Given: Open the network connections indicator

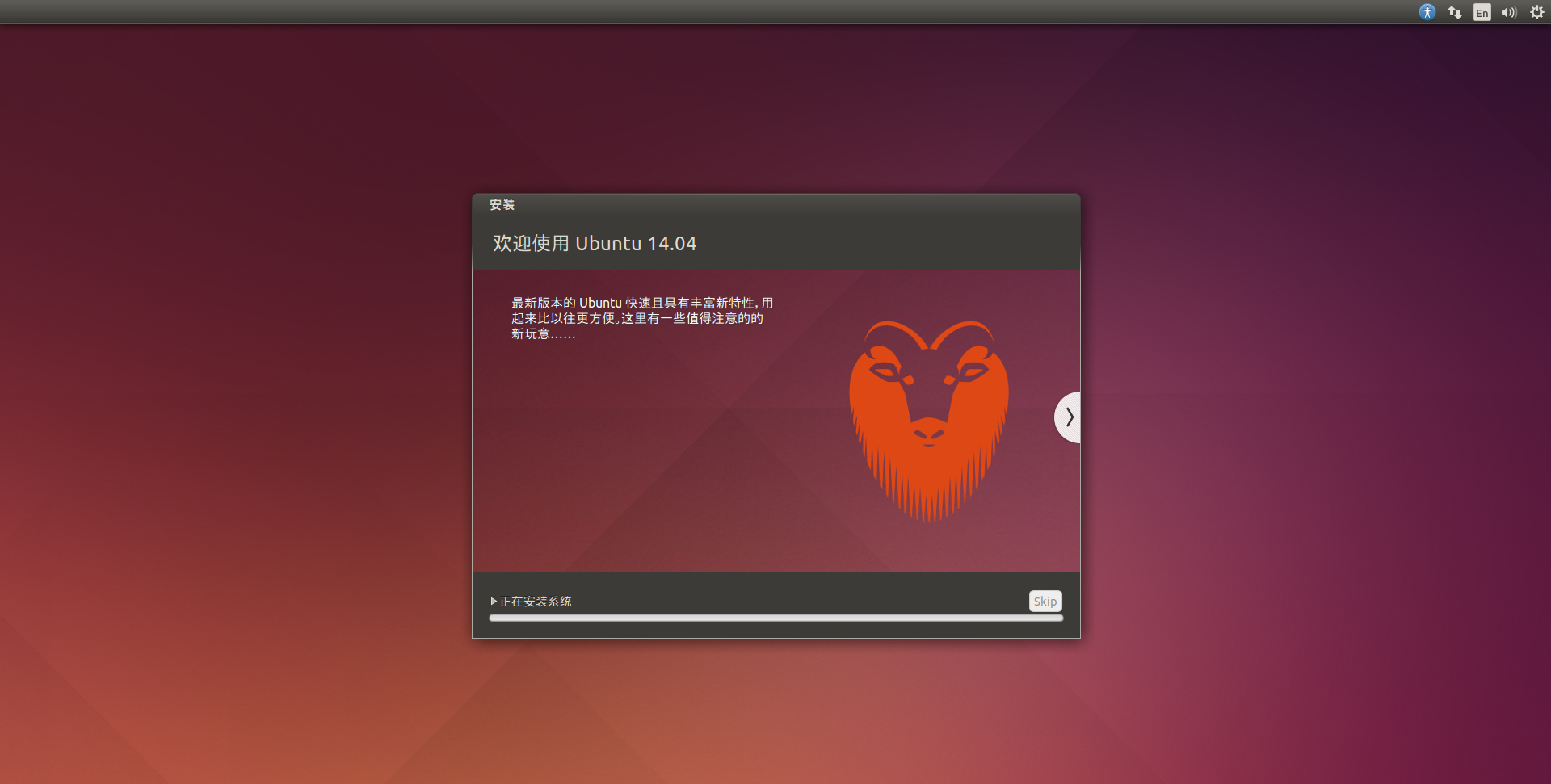Looking at the screenshot, I should tap(1455, 12).
